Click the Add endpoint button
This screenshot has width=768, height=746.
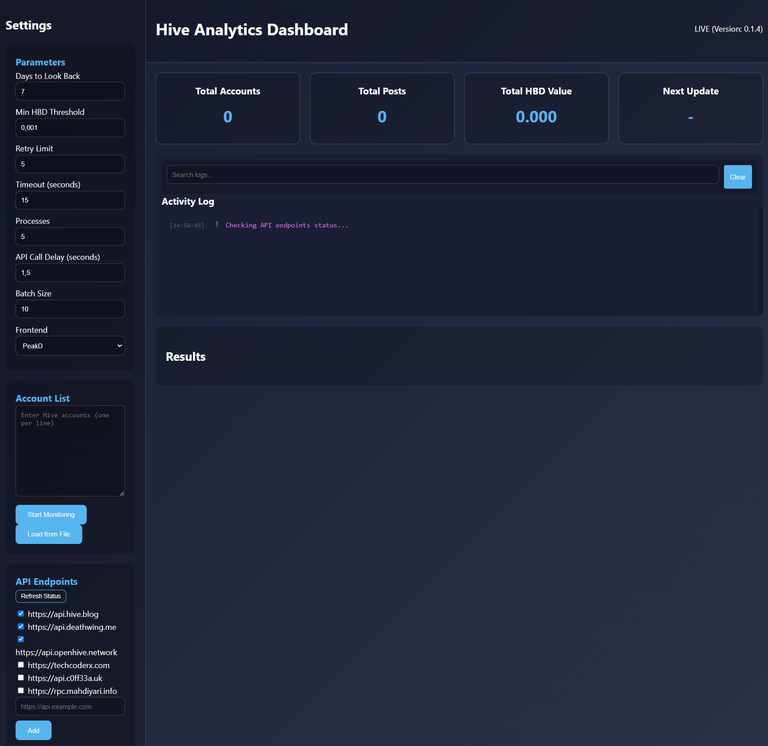coord(33,730)
